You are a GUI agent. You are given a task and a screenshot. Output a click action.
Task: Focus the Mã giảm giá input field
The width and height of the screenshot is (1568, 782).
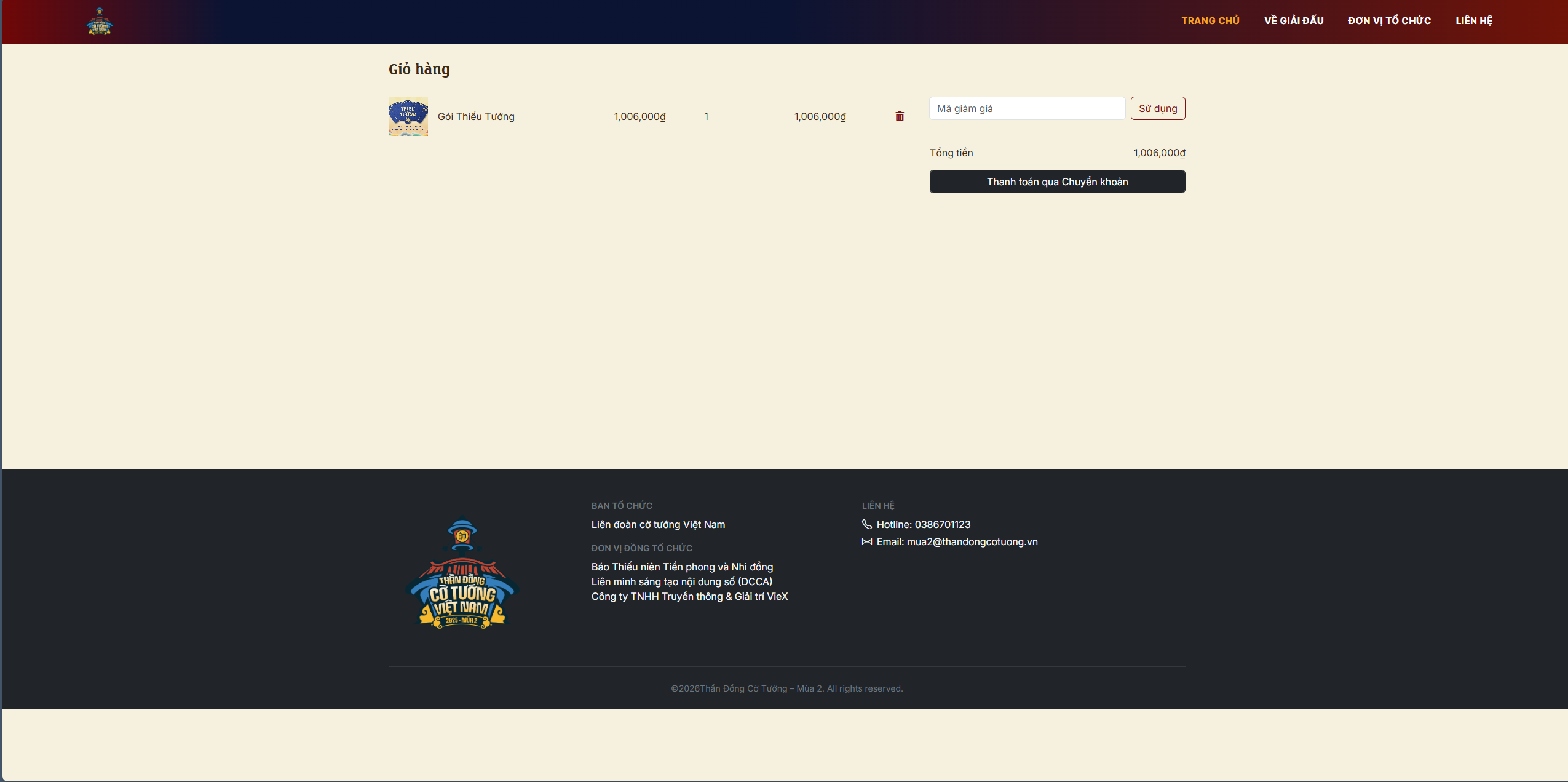point(1027,108)
